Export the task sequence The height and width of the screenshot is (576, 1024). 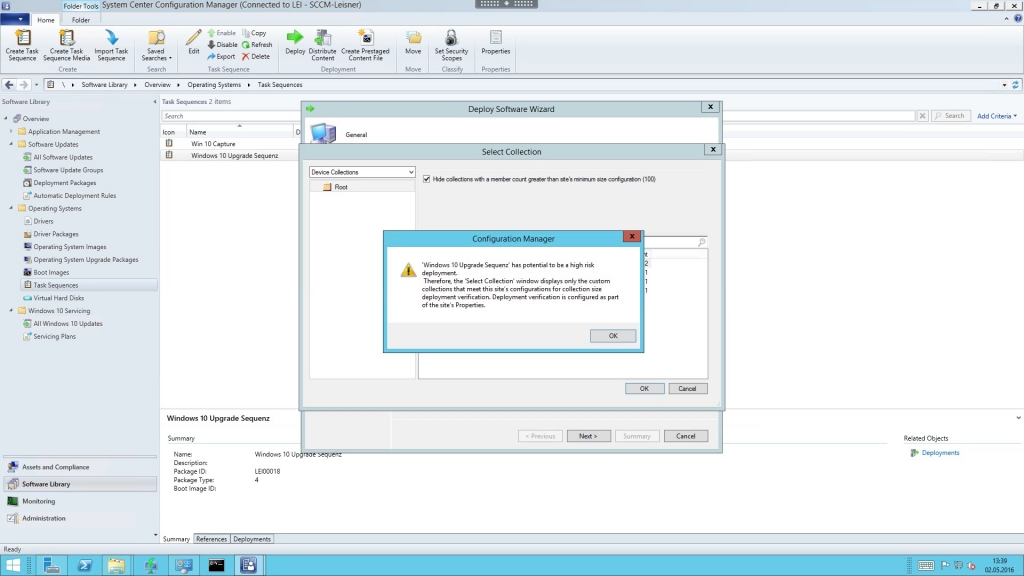point(221,56)
